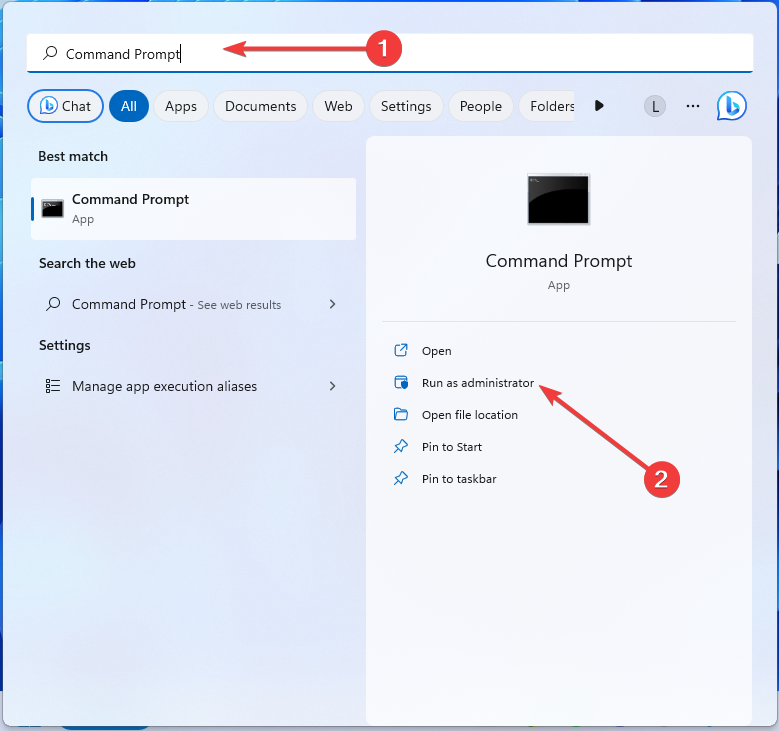Expand the Manage app execution aliases chevron
779x731 pixels.
click(x=332, y=386)
